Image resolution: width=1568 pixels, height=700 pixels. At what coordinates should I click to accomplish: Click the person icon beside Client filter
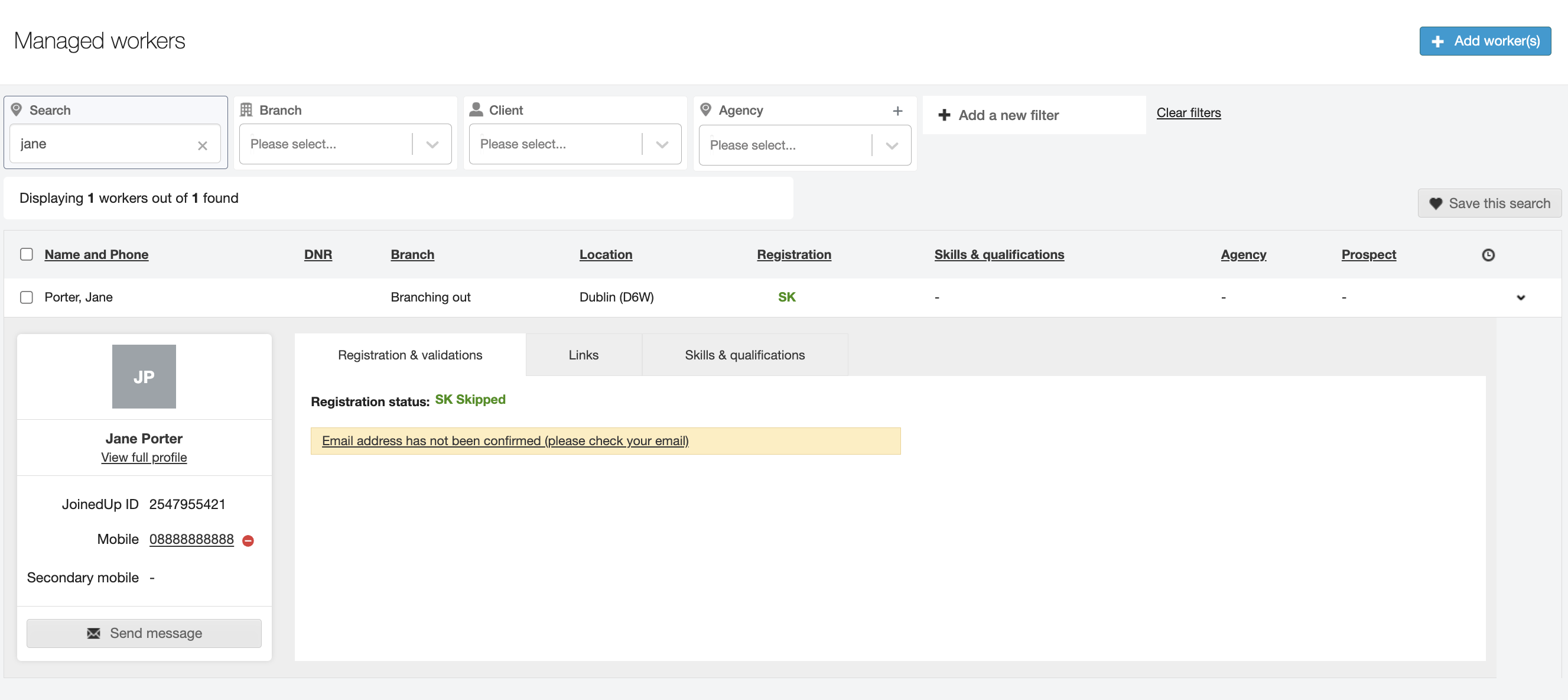coord(476,109)
